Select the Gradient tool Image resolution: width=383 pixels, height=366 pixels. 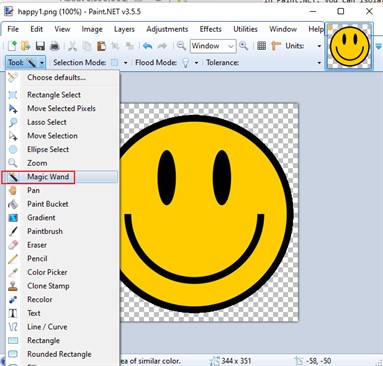point(62,218)
